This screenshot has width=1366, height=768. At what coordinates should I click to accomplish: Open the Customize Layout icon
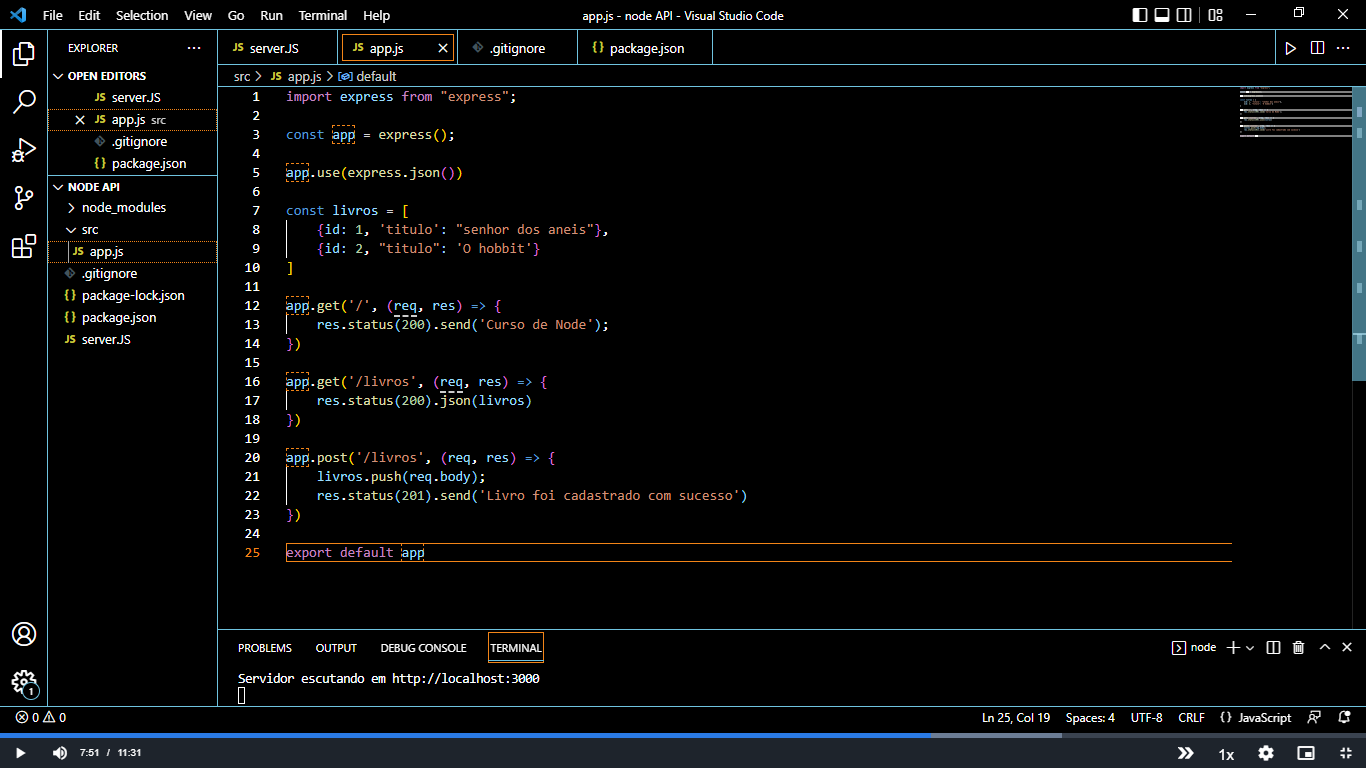[x=1216, y=15]
